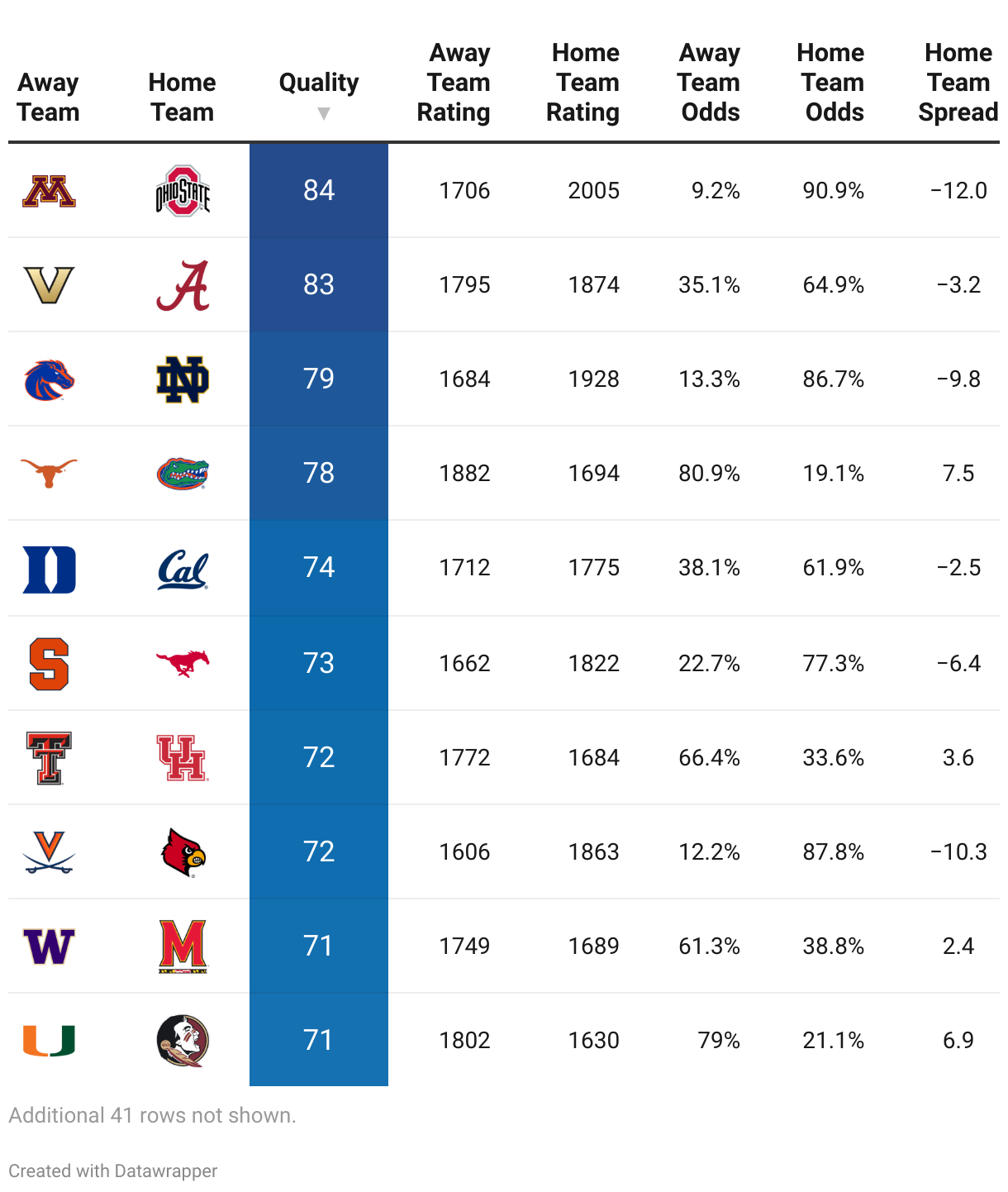Select the Quality 74 colored cell

coord(319,568)
